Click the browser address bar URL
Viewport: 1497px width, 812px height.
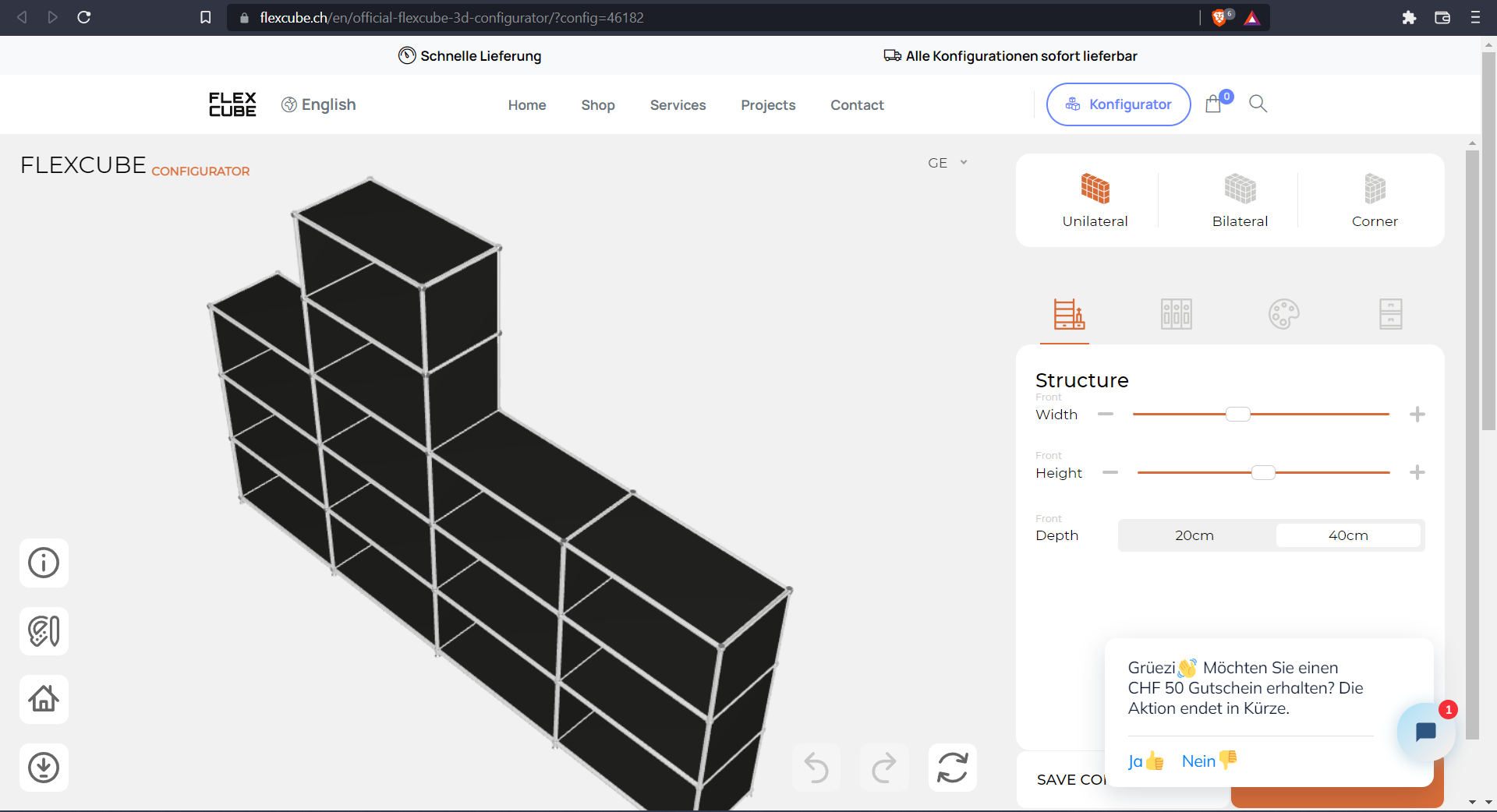click(452, 17)
